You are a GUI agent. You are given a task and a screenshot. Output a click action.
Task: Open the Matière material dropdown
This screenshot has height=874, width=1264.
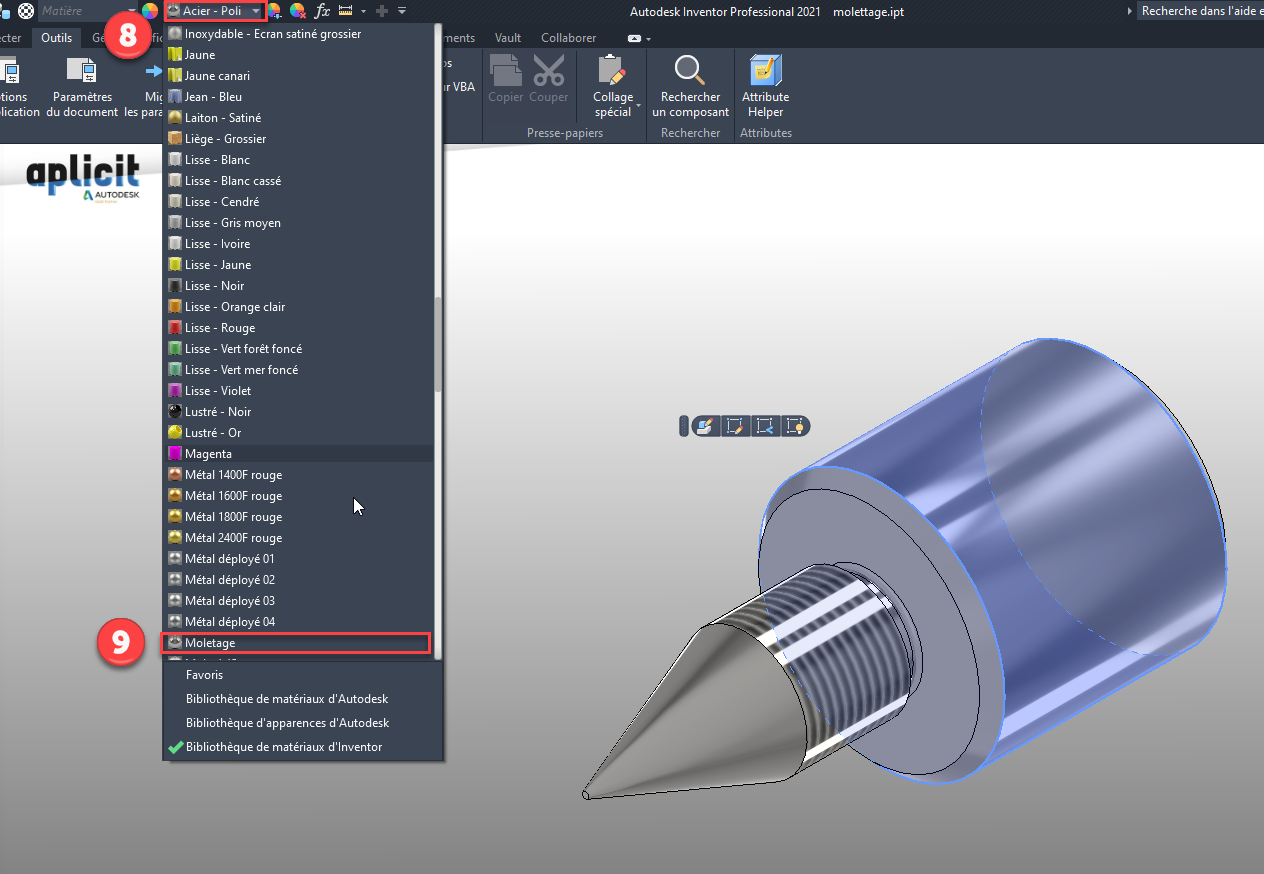point(131,11)
